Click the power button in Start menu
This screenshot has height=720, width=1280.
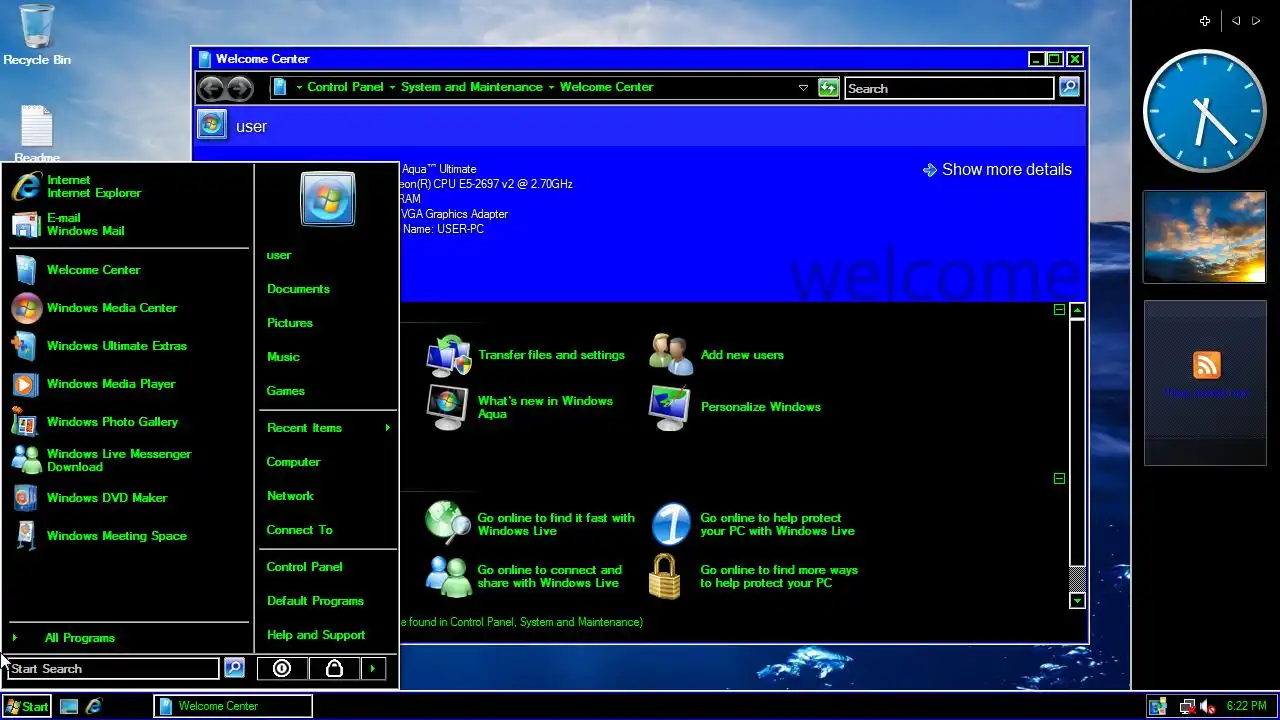click(282, 668)
